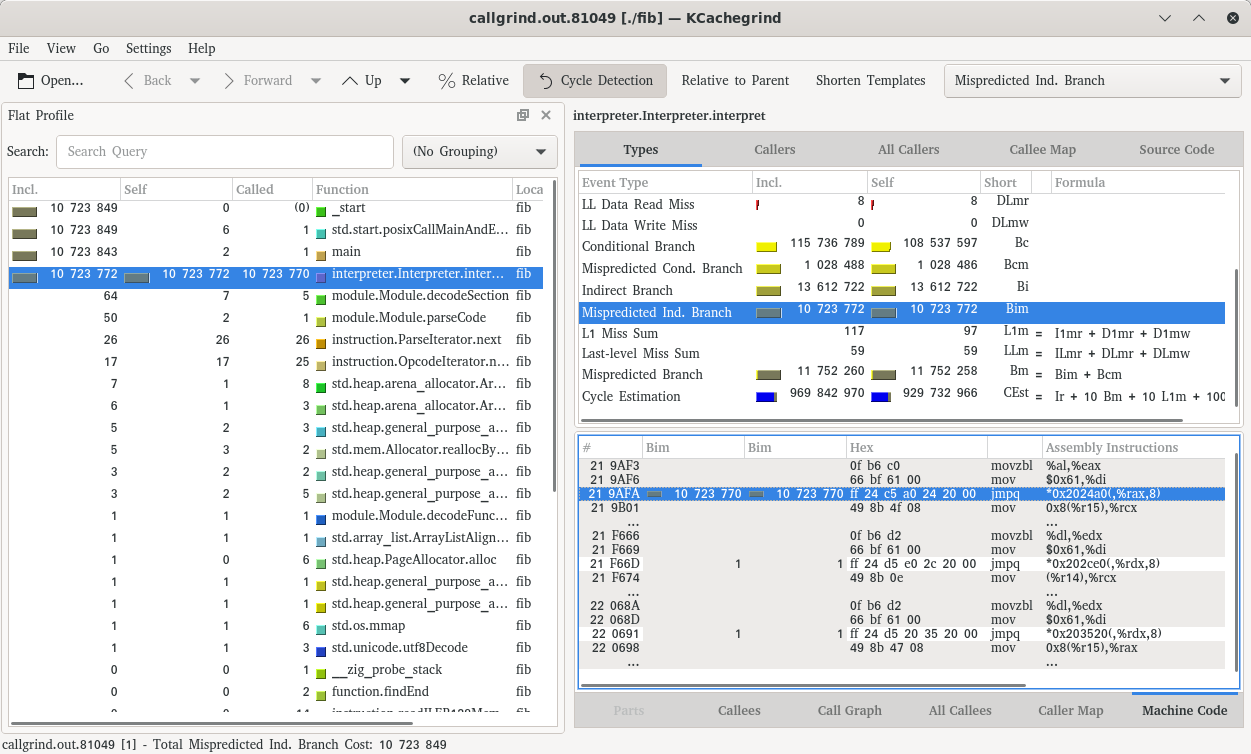The height and width of the screenshot is (754, 1251).
Task: Open the Settings menu
Action: point(148,48)
